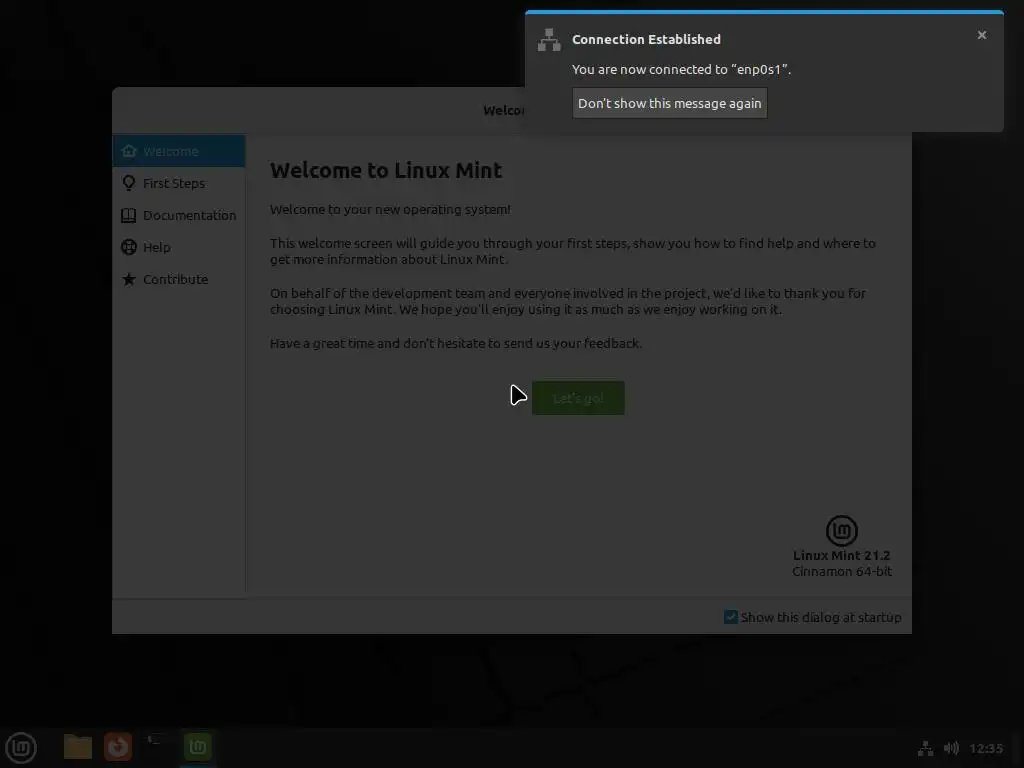Image resolution: width=1024 pixels, height=768 pixels.
Task: Click the home icon beside Welcome
Action: click(x=129, y=151)
